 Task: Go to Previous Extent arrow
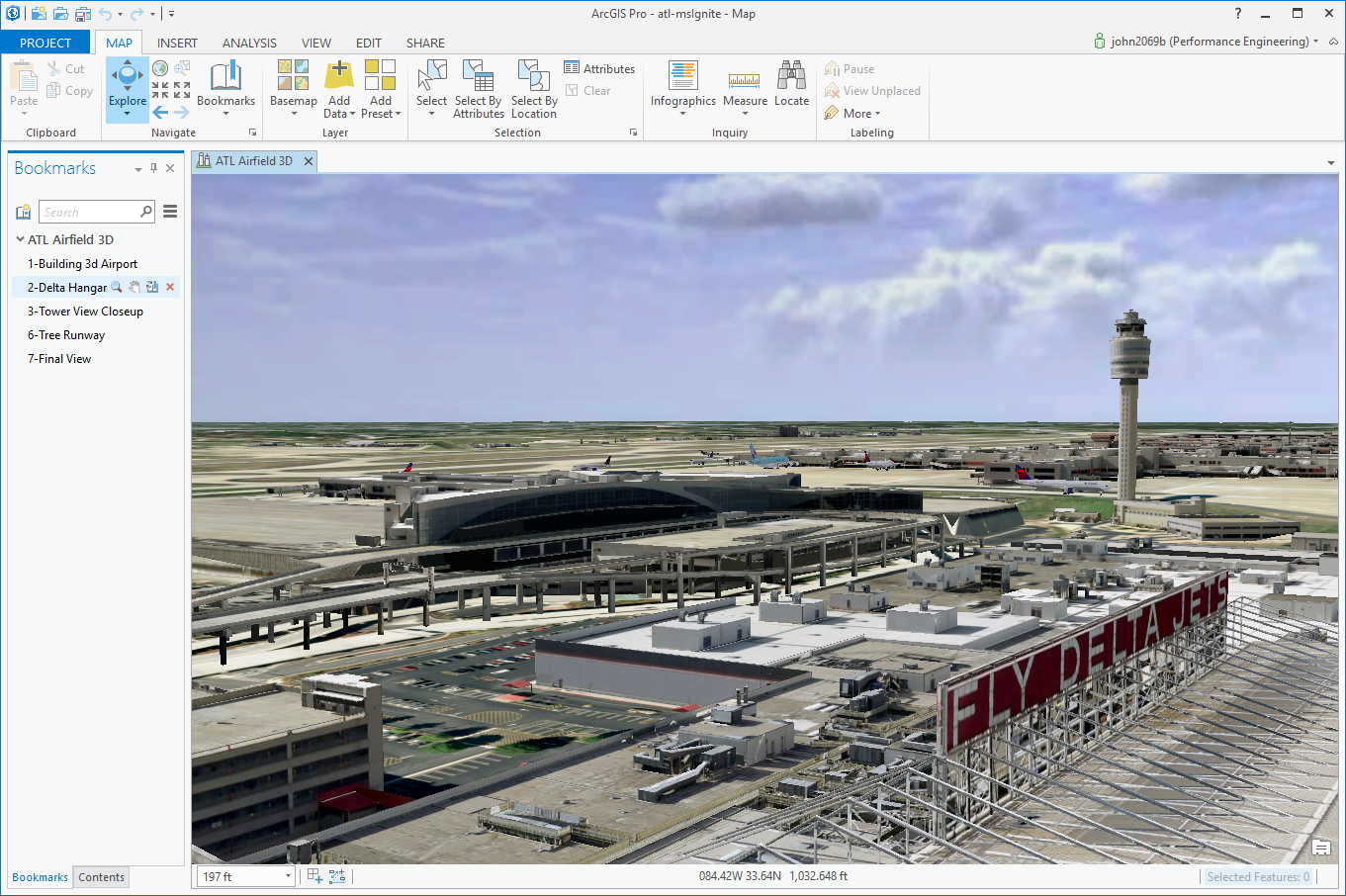coord(160,112)
